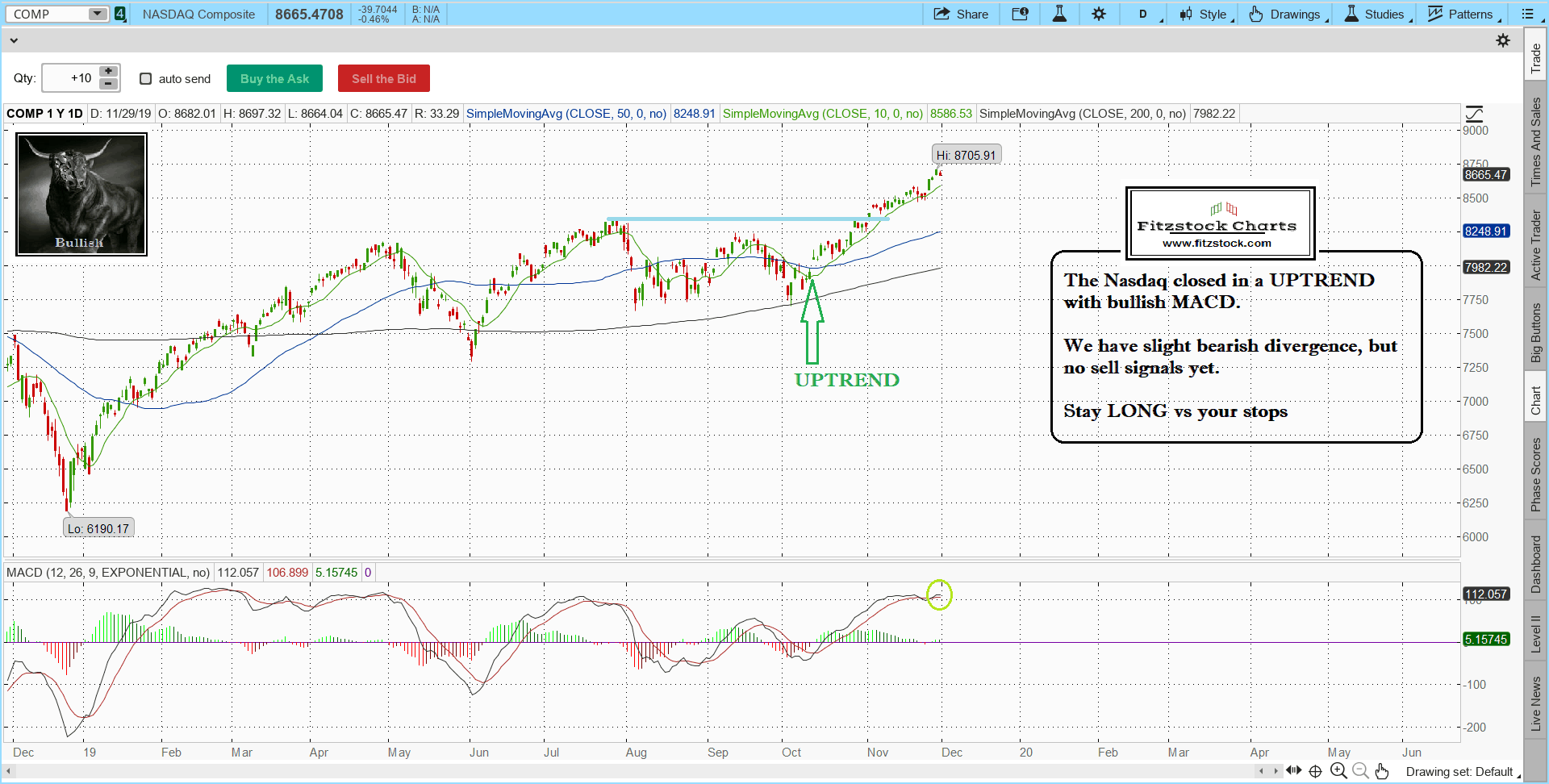Click the Share chart icon
This screenshot has height=784, width=1549.
[960, 14]
